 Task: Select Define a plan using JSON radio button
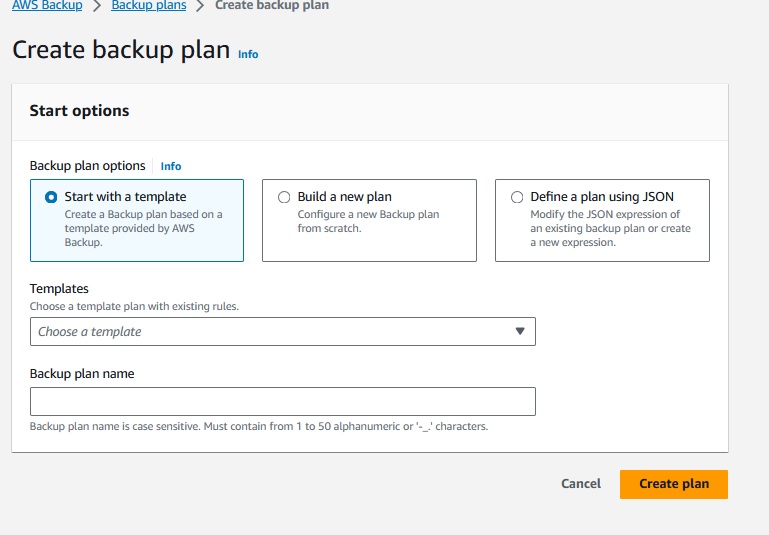click(x=517, y=197)
